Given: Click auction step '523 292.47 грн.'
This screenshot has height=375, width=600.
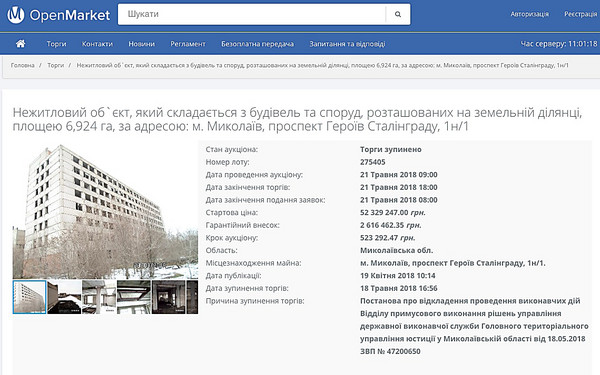Looking at the screenshot, I should point(388,238).
